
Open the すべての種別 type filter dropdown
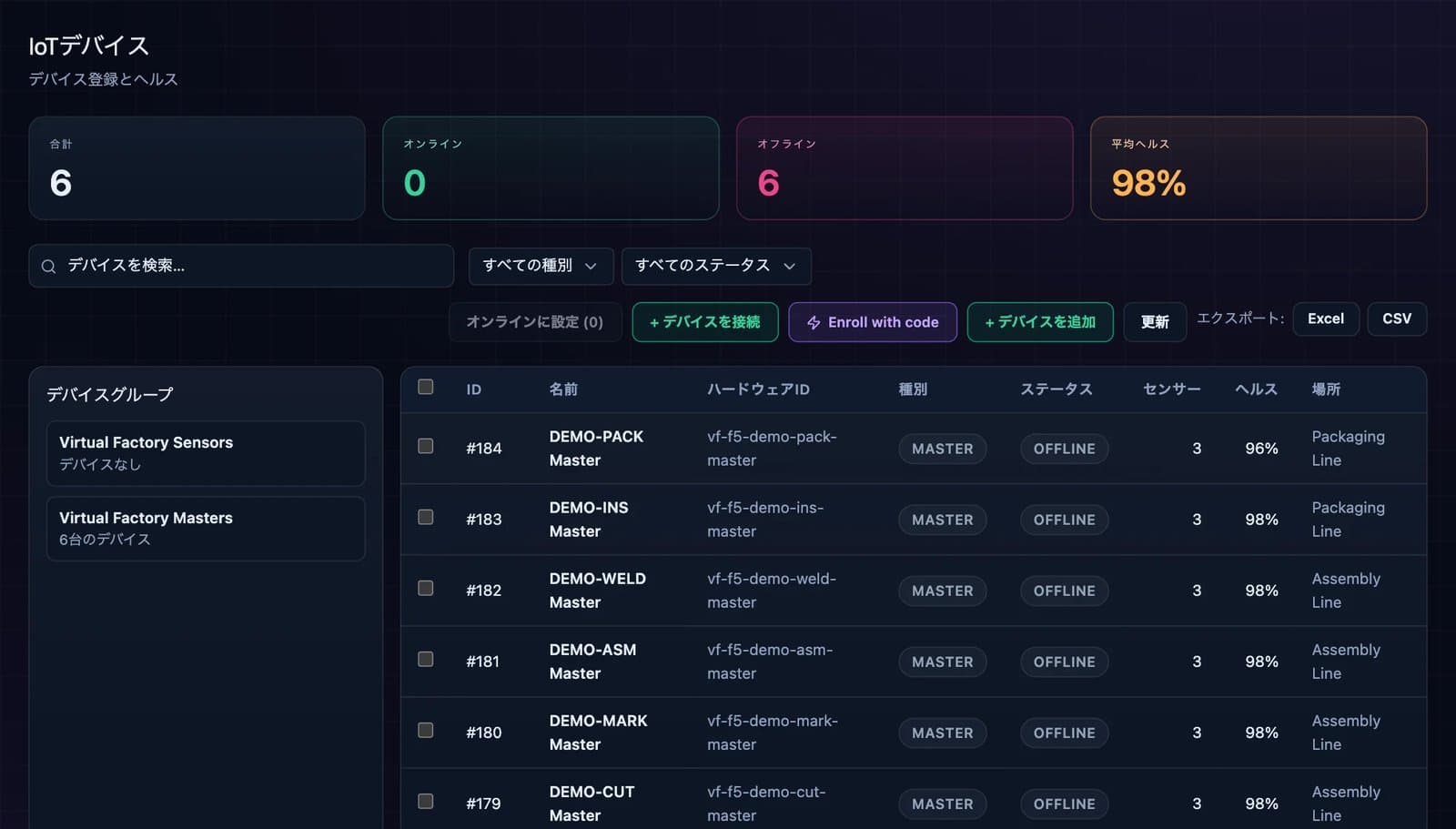click(541, 266)
